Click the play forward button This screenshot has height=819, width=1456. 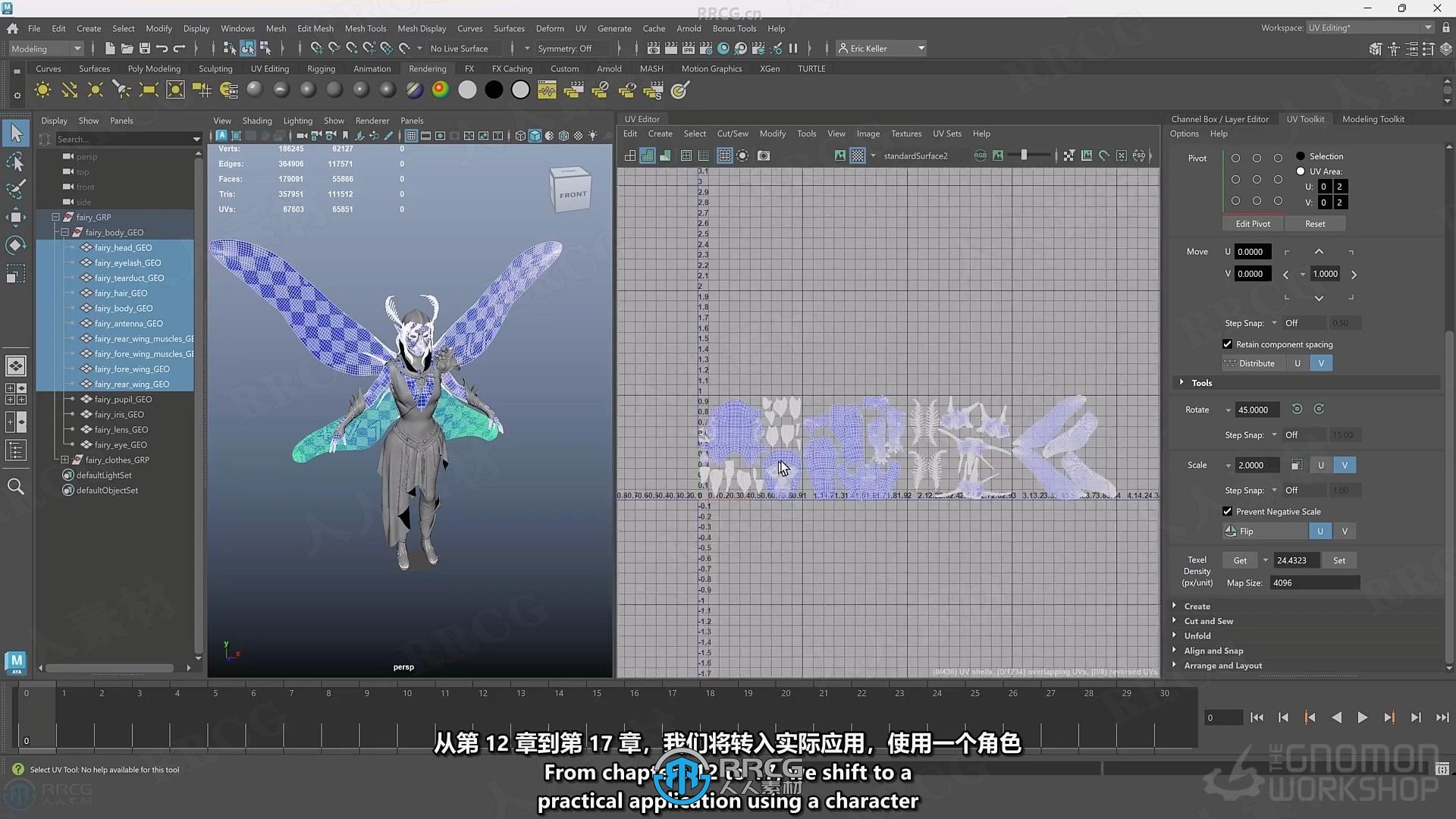point(1362,717)
